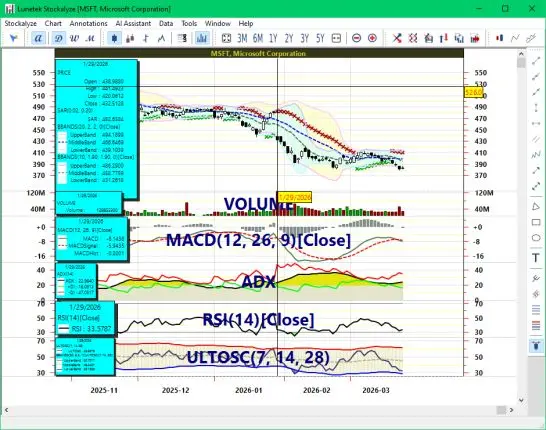Open the Help menu
546x430 pixels.
point(246,24)
